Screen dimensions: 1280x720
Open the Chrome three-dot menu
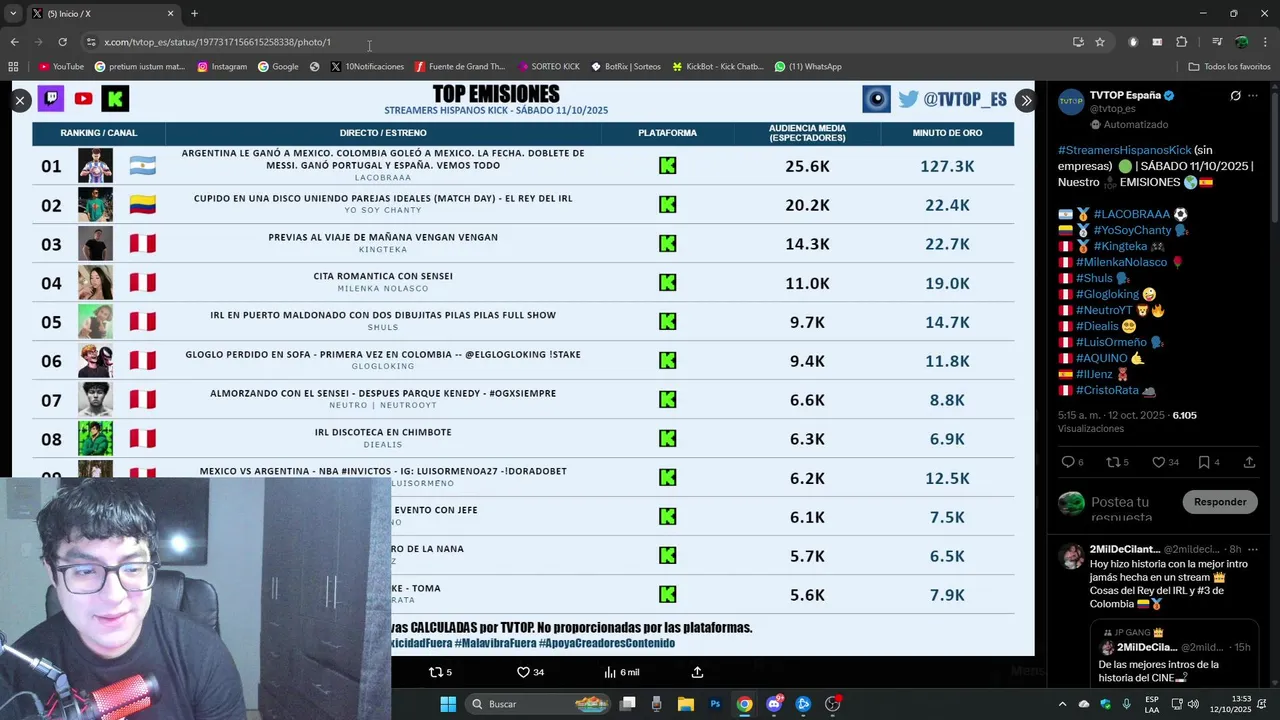[x=1265, y=42]
